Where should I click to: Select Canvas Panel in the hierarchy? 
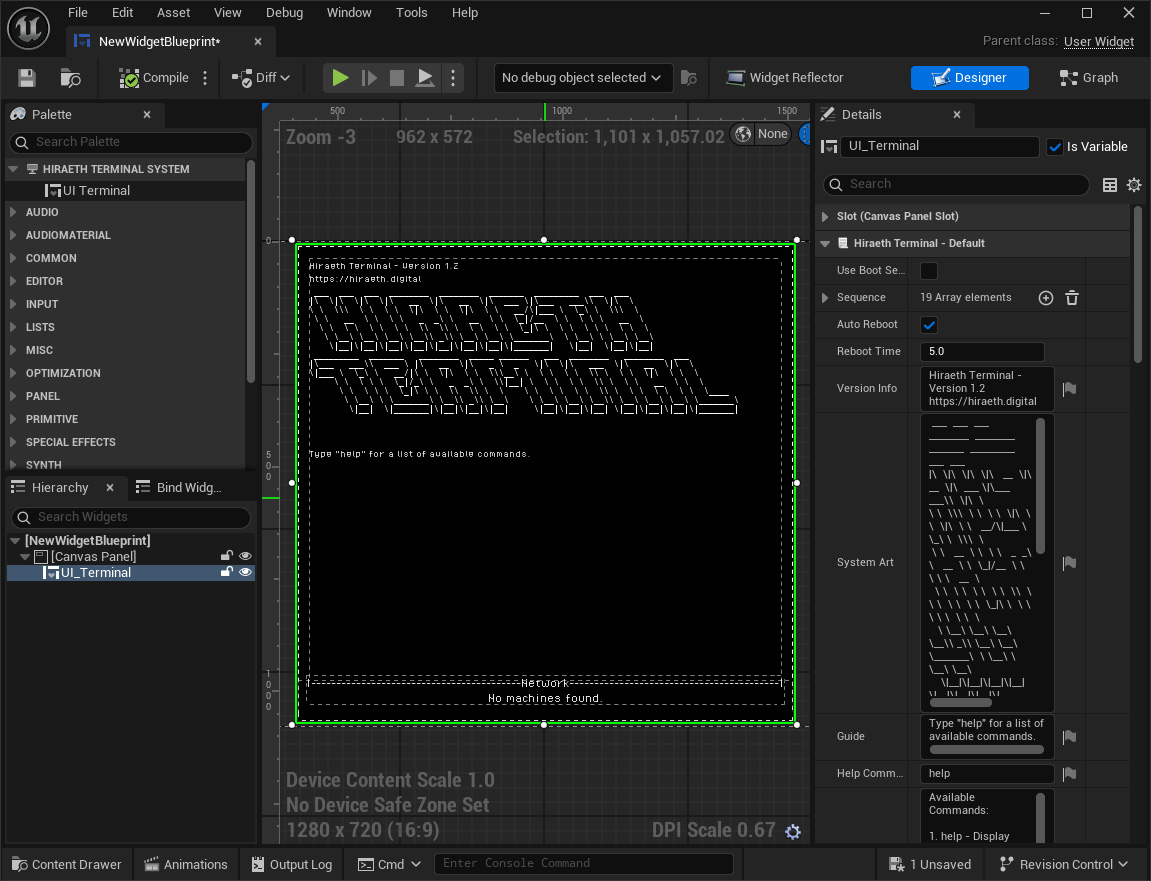[93, 556]
